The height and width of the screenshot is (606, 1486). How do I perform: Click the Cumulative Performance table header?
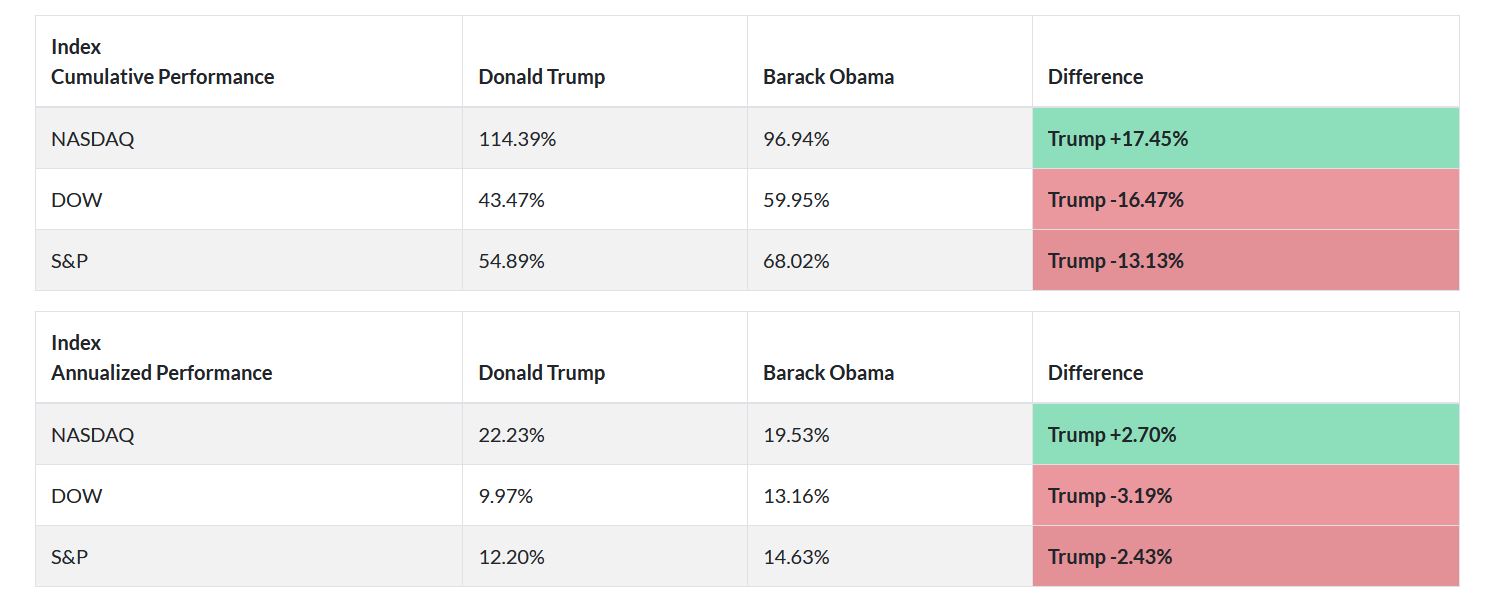[162, 77]
